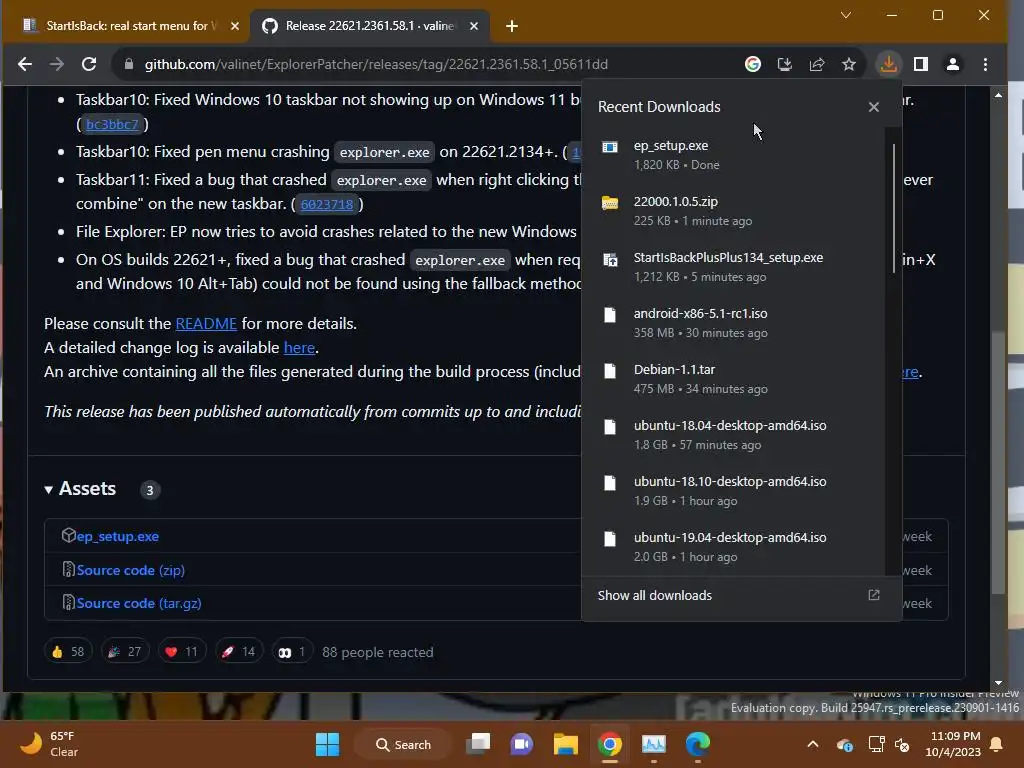Close the Release 22621 GitHub tab
The width and height of the screenshot is (1024, 768).
[x=474, y=26]
